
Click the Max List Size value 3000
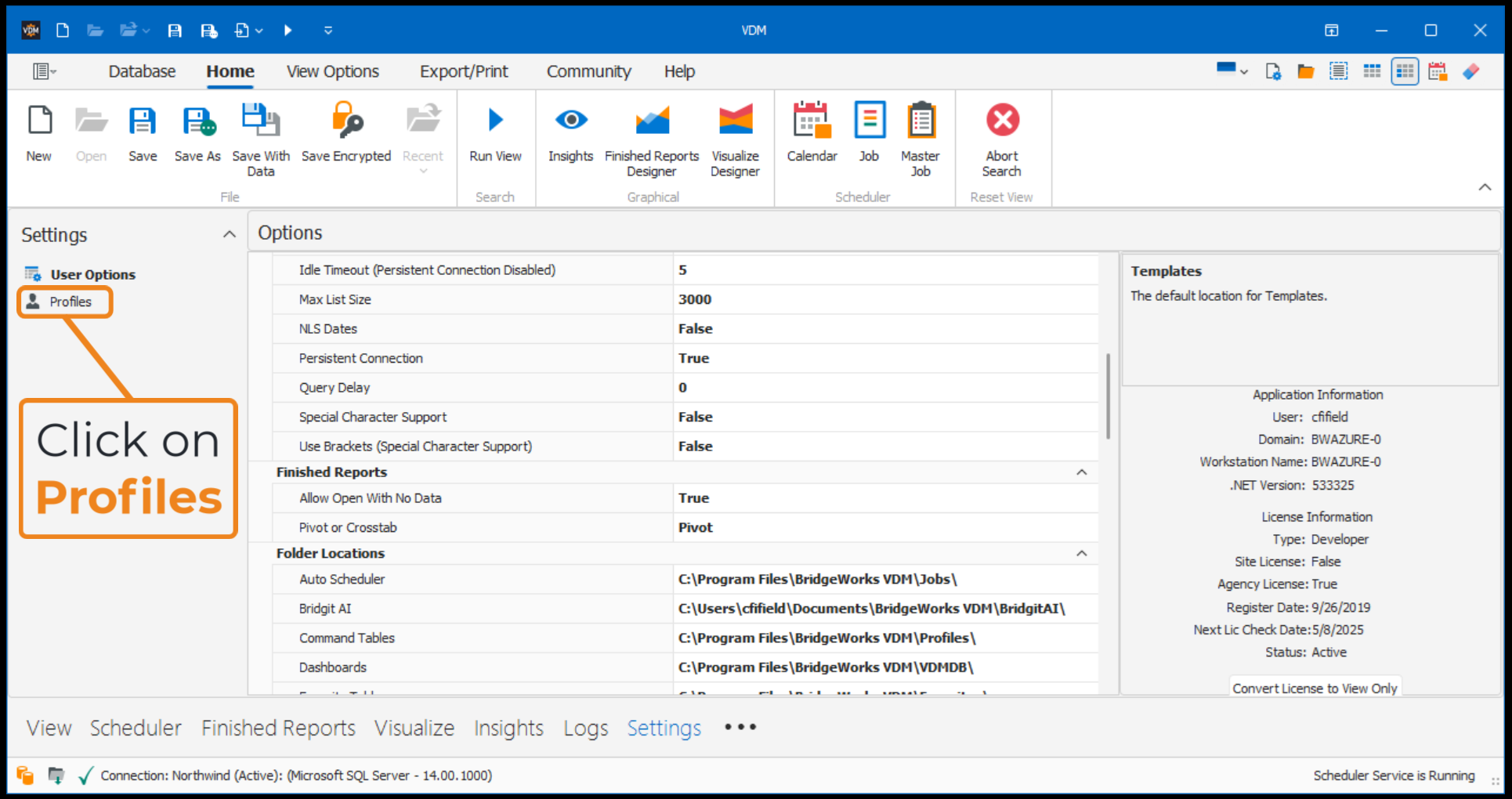[x=885, y=299]
